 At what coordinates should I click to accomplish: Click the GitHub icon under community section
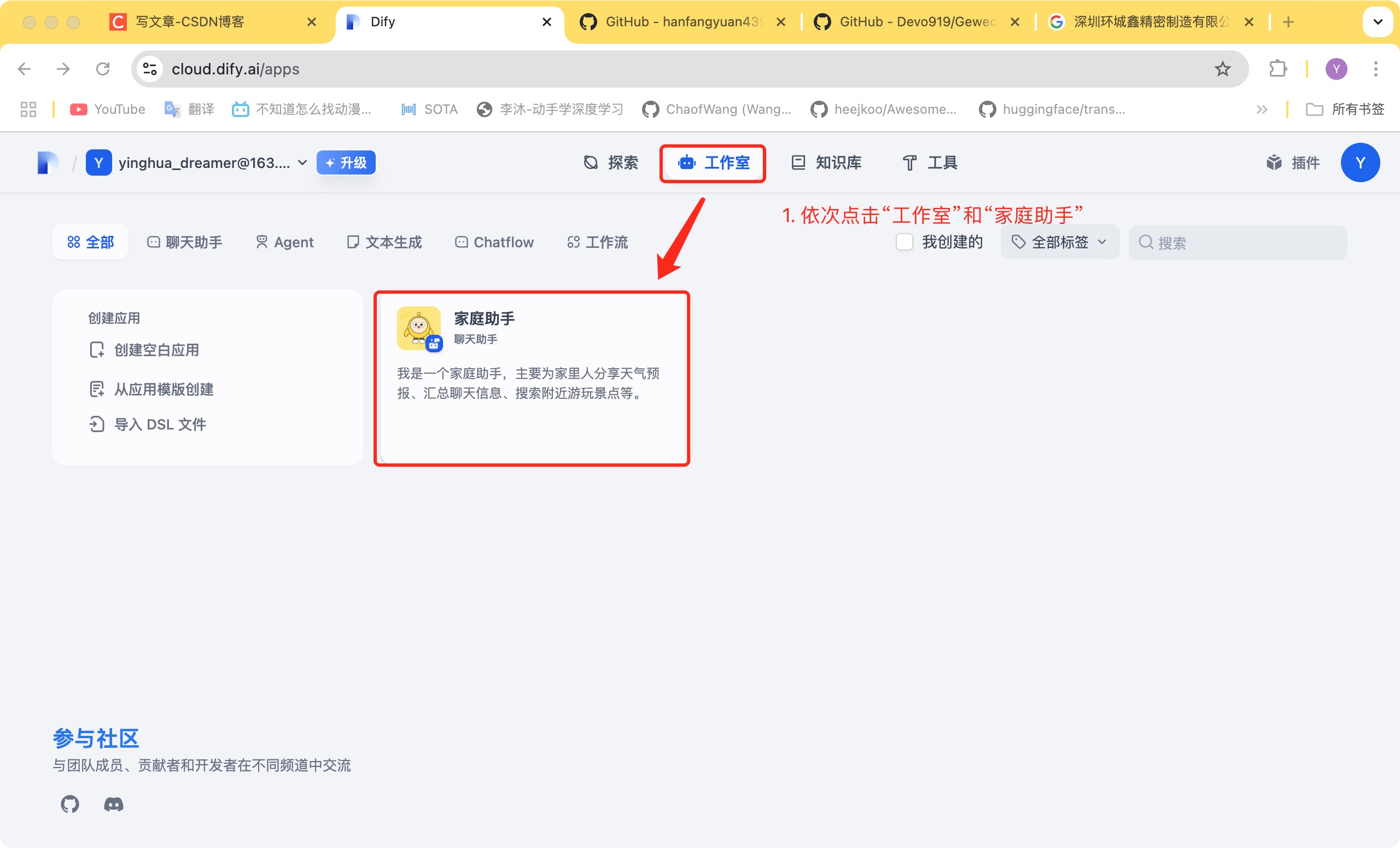click(70, 804)
